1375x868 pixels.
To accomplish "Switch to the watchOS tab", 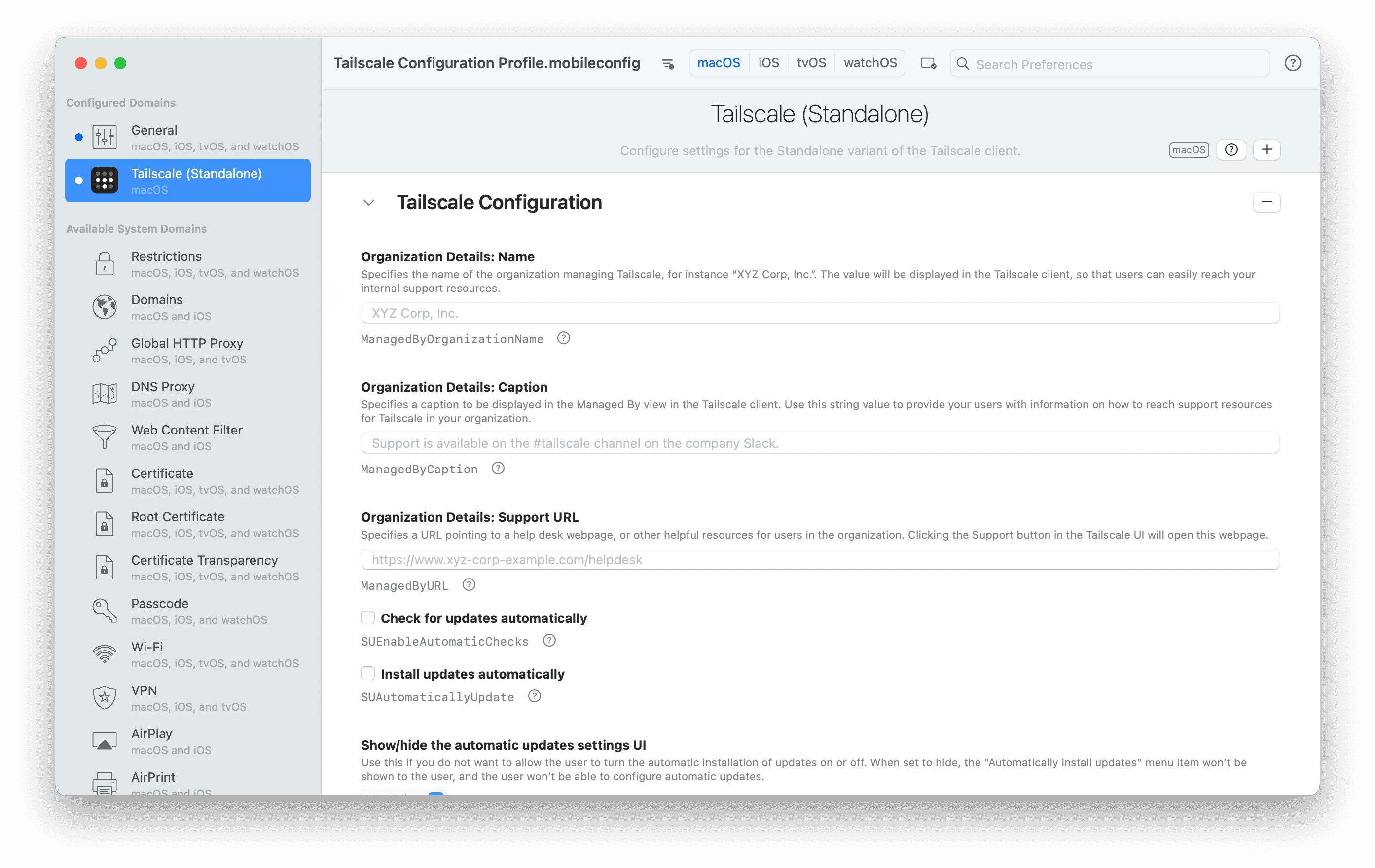I will coord(869,63).
